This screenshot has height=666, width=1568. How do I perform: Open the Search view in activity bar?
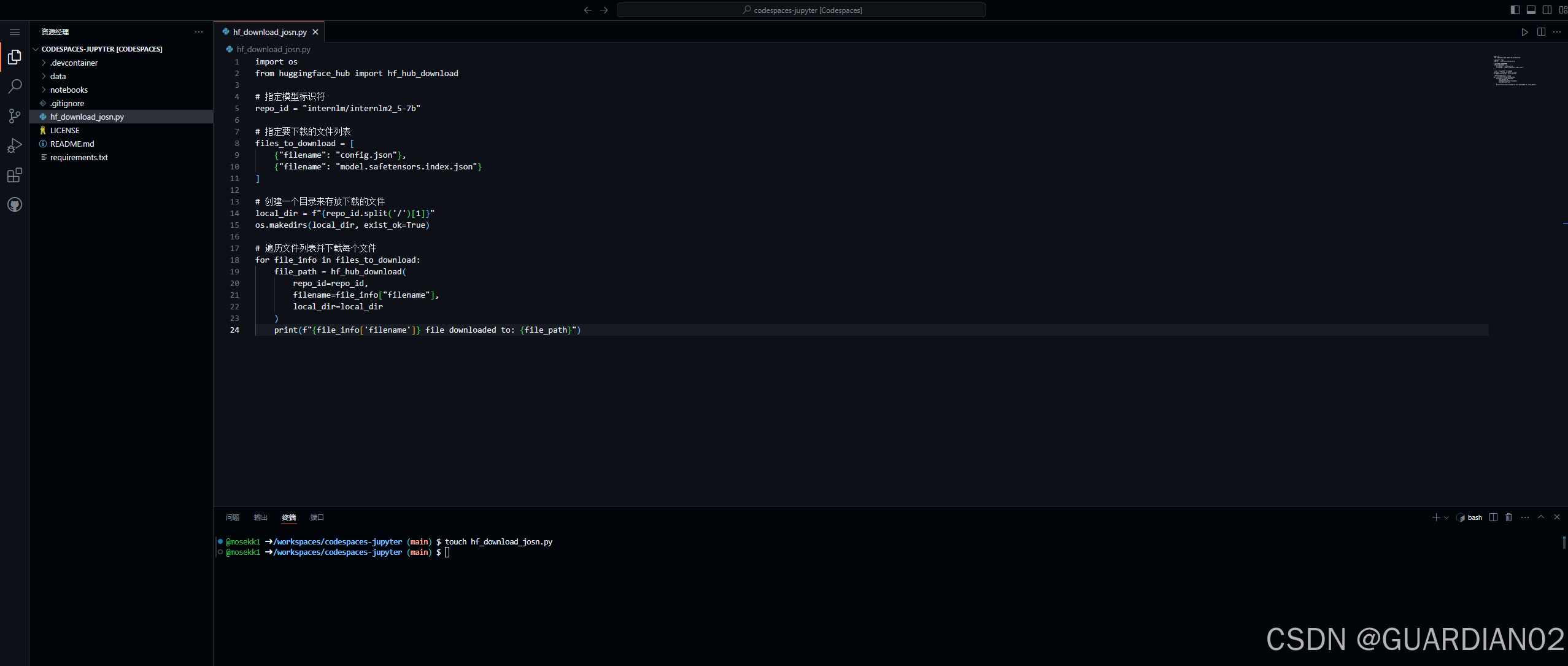click(15, 87)
